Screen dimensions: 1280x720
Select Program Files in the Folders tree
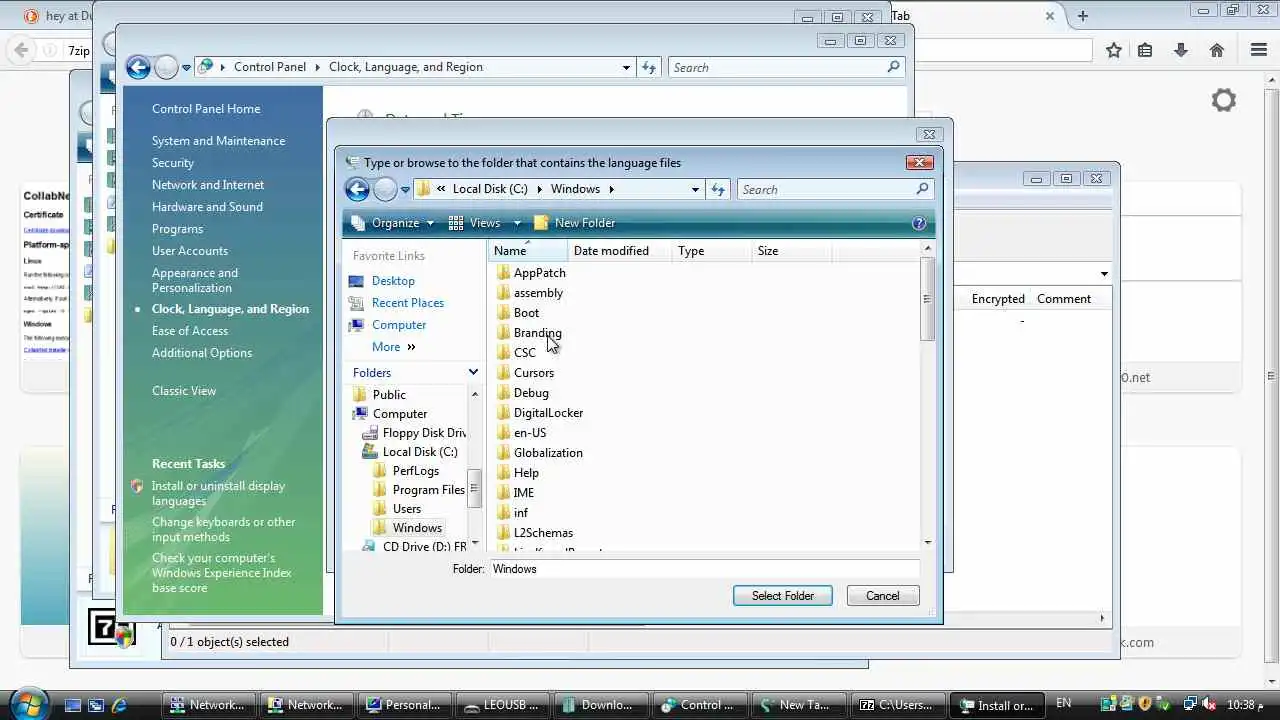[x=429, y=490]
